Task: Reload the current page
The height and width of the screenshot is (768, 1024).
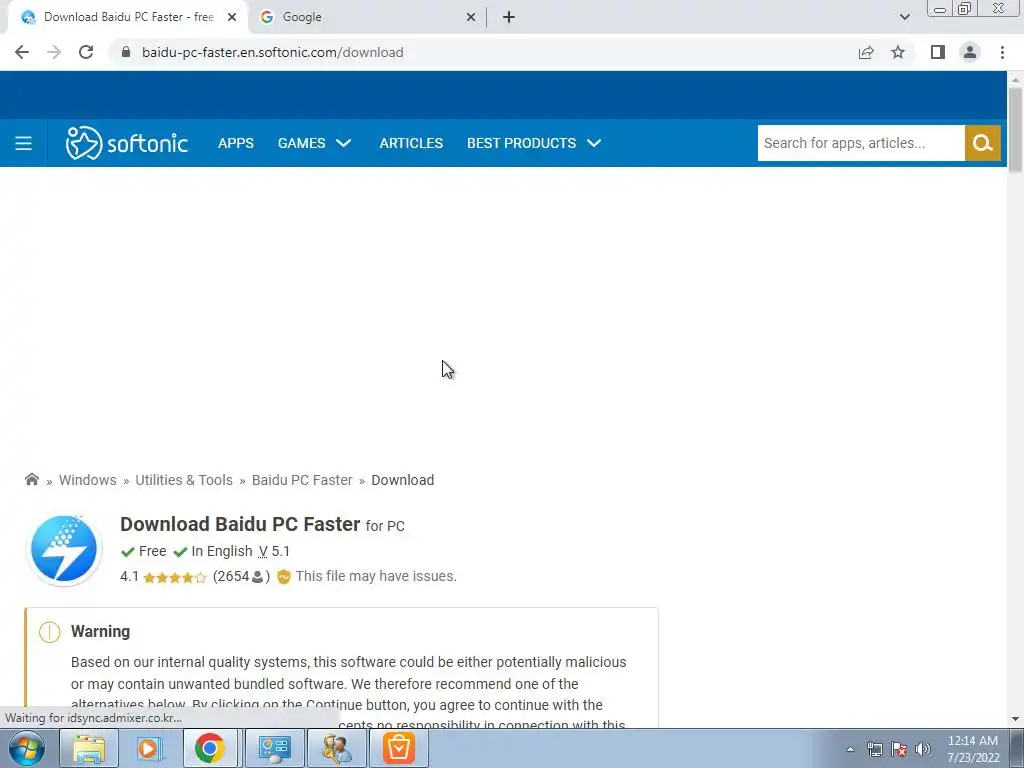Action: point(86,52)
